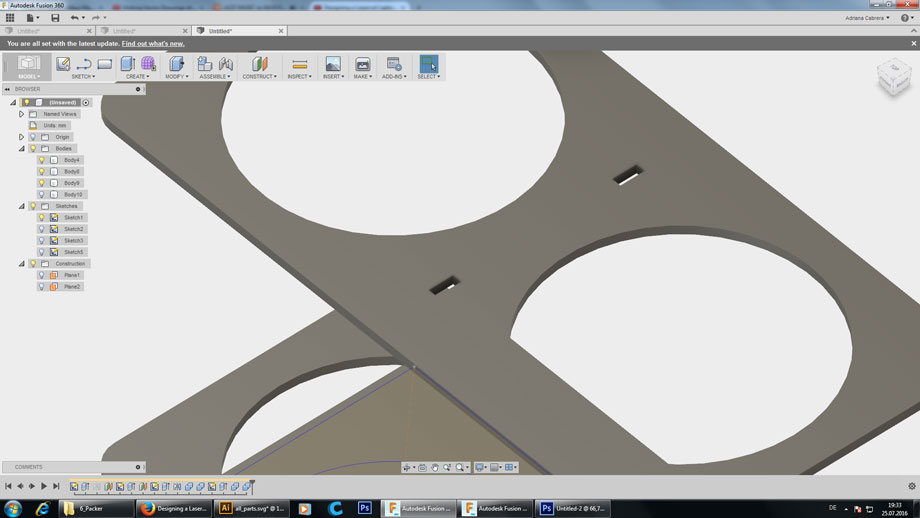
Task: Click the Make 3D print icon
Action: (x=363, y=63)
